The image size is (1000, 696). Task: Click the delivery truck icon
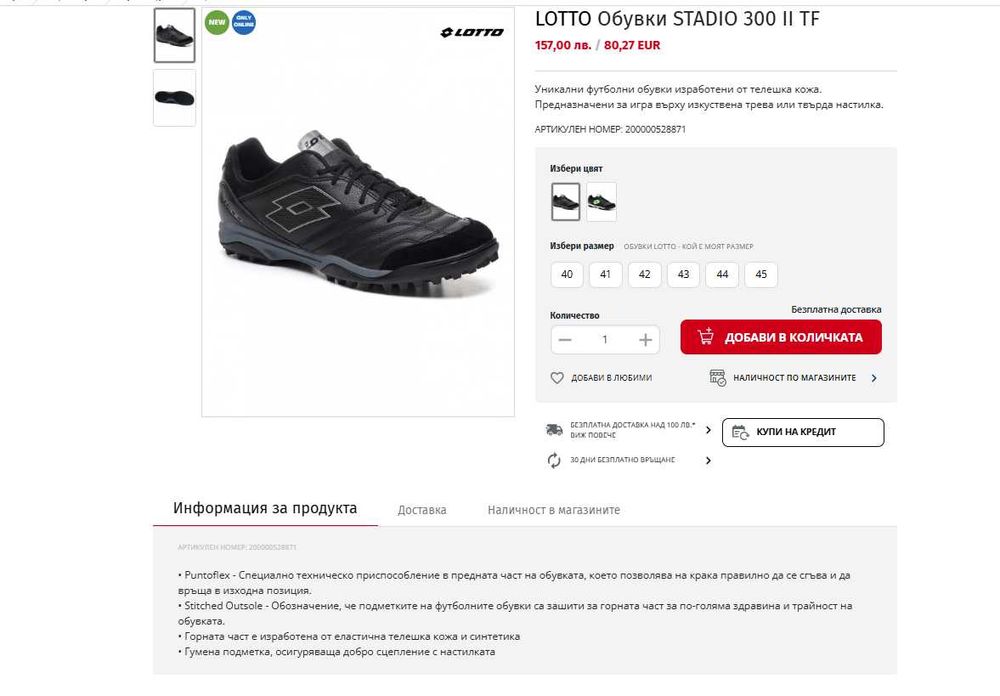pyautogui.click(x=554, y=430)
